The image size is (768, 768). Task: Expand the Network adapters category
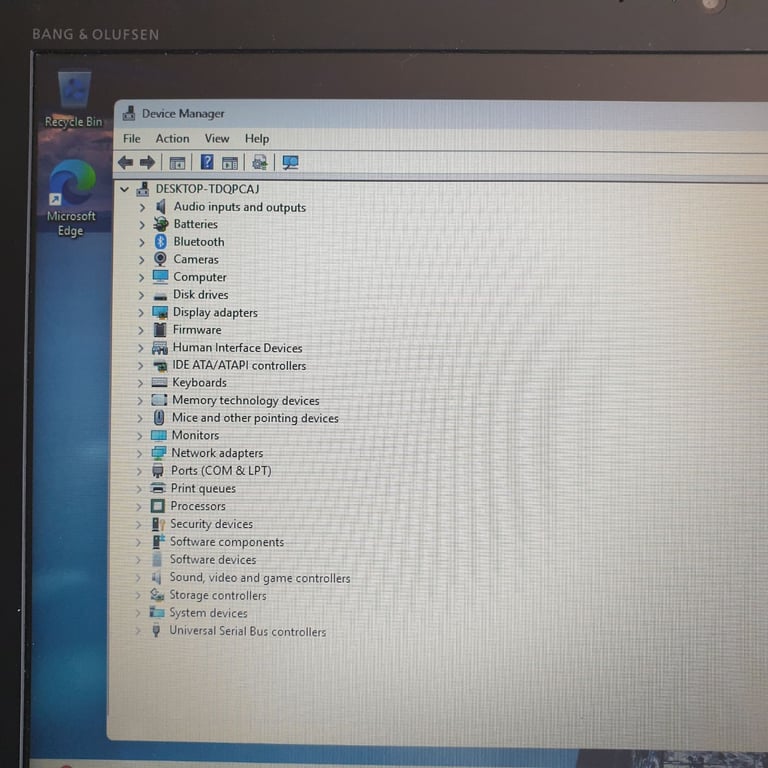[140, 454]
